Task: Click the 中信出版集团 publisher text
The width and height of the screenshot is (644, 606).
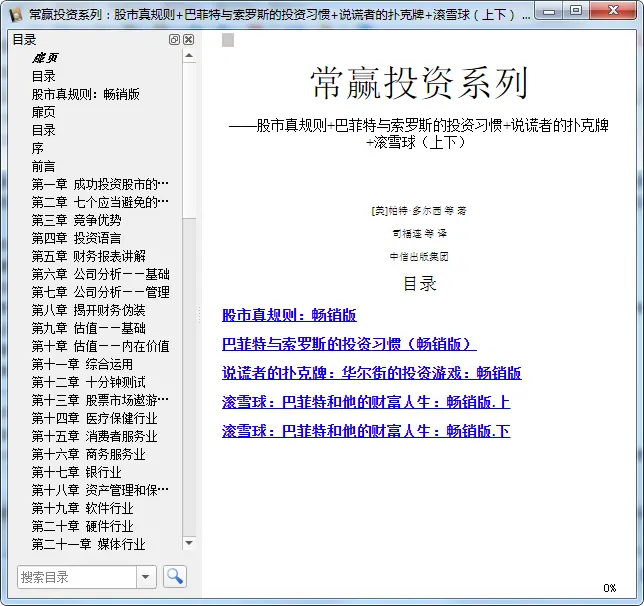Action: [419, 256]
